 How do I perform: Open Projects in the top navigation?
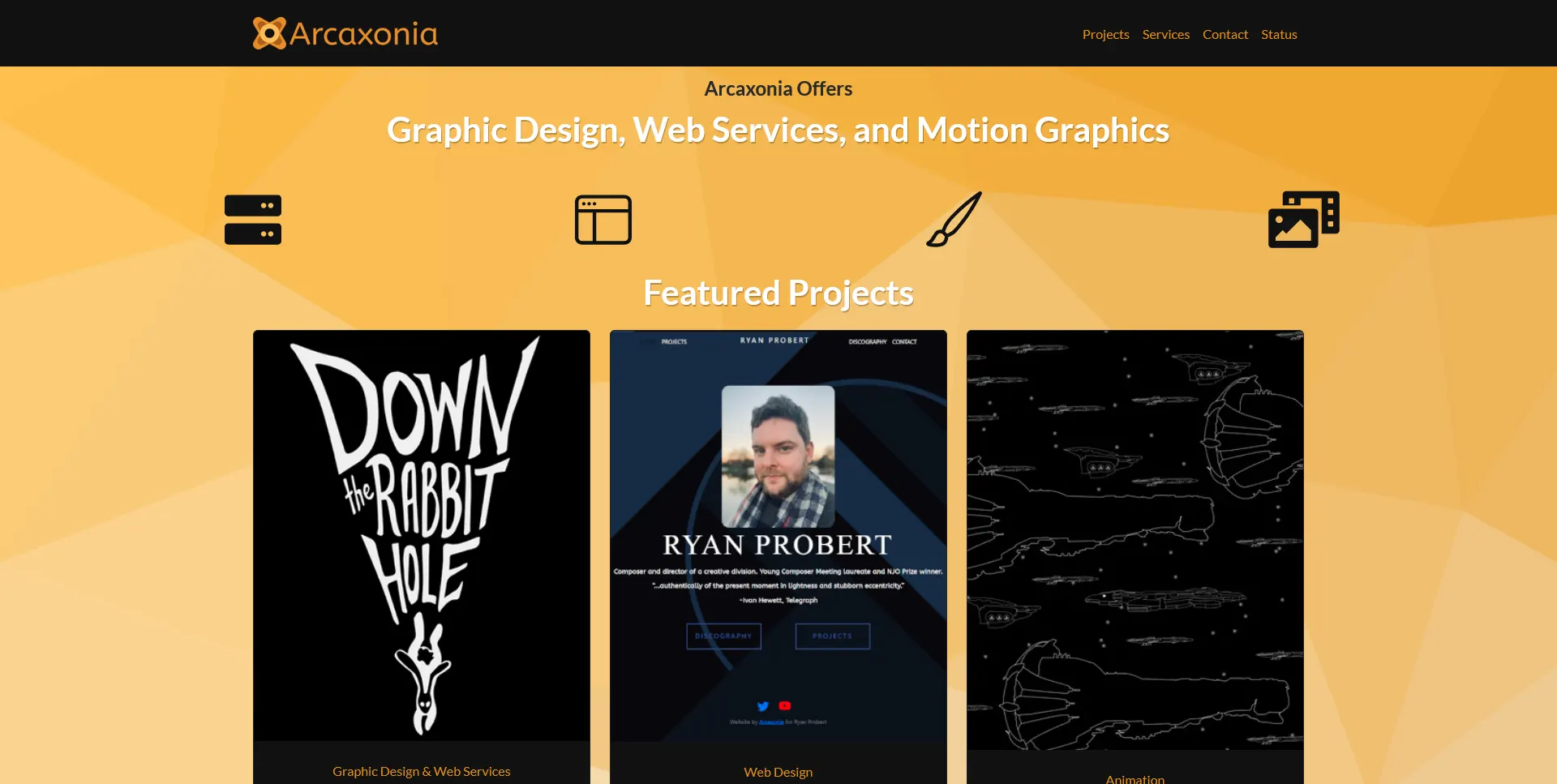pos(1105,34)
